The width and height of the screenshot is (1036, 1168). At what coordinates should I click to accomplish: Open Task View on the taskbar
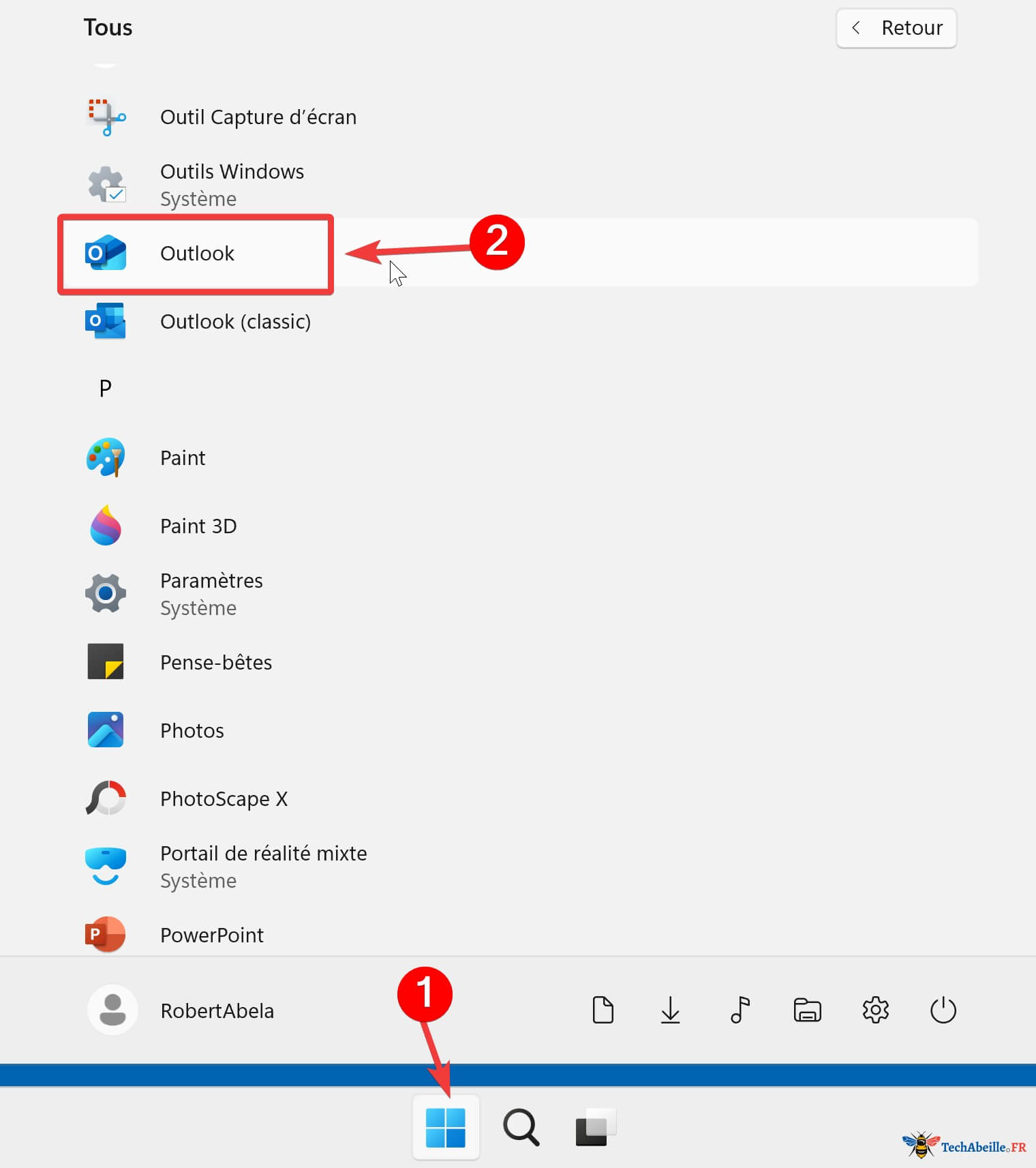[x=596, y=1127]
